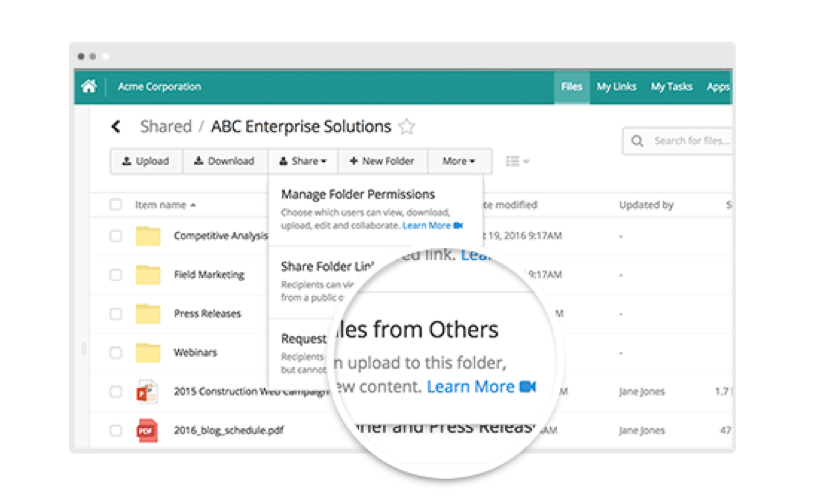Screen dimensions: 832x500
Task: Open the Field Marketing folder icon
Action: point(148,274)
